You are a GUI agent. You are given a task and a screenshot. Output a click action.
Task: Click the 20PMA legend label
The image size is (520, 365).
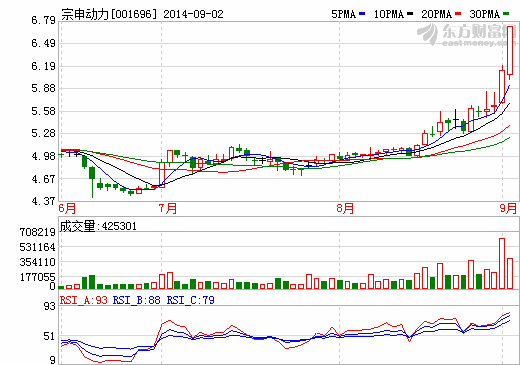click(437, 14)
